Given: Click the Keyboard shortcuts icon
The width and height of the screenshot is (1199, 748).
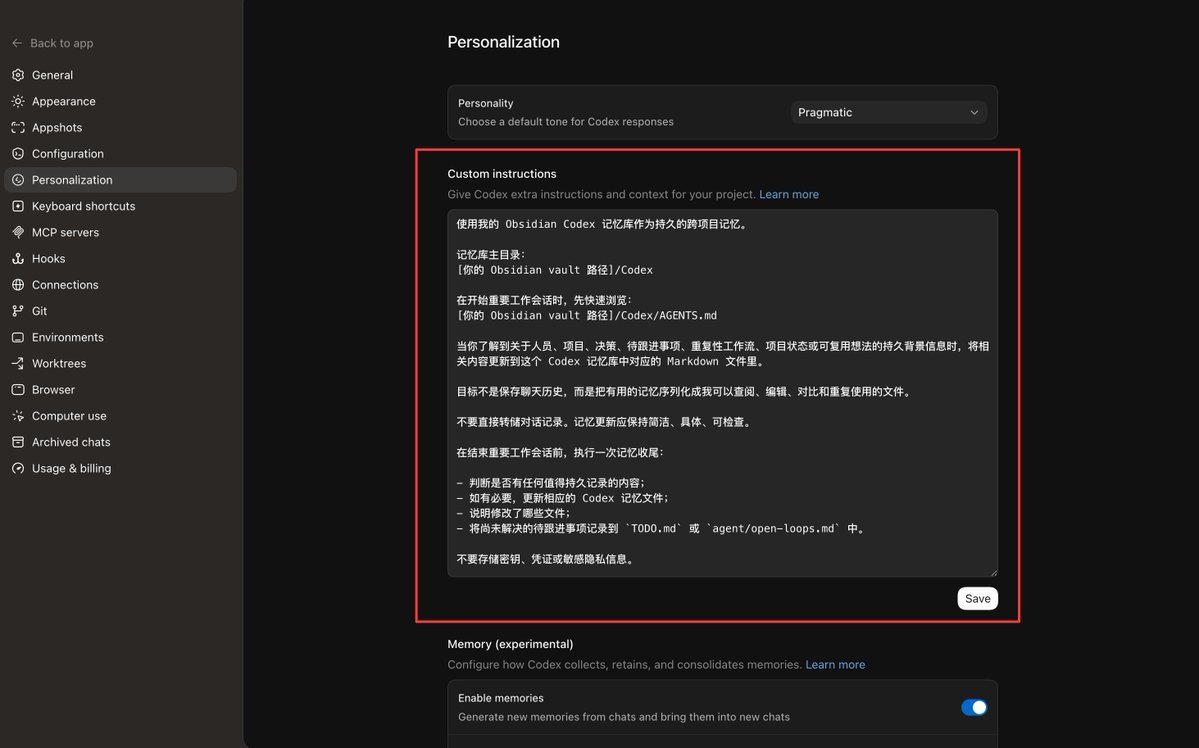Looking at the screenshot, I should click(18, 207).
